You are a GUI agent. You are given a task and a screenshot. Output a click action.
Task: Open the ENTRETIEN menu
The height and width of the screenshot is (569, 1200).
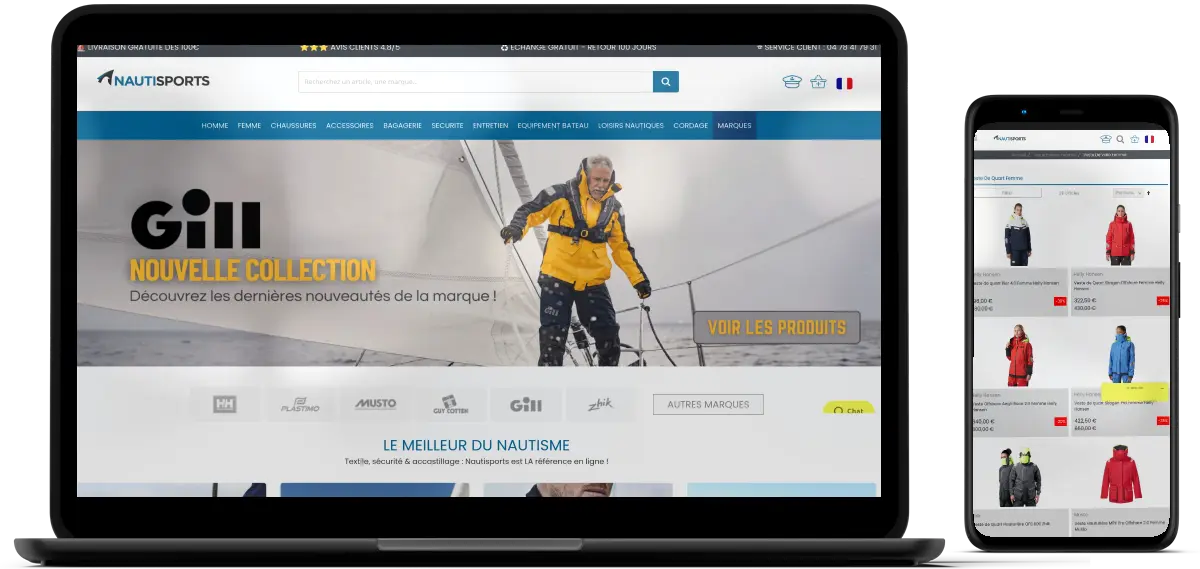click(x=490, y=126)
